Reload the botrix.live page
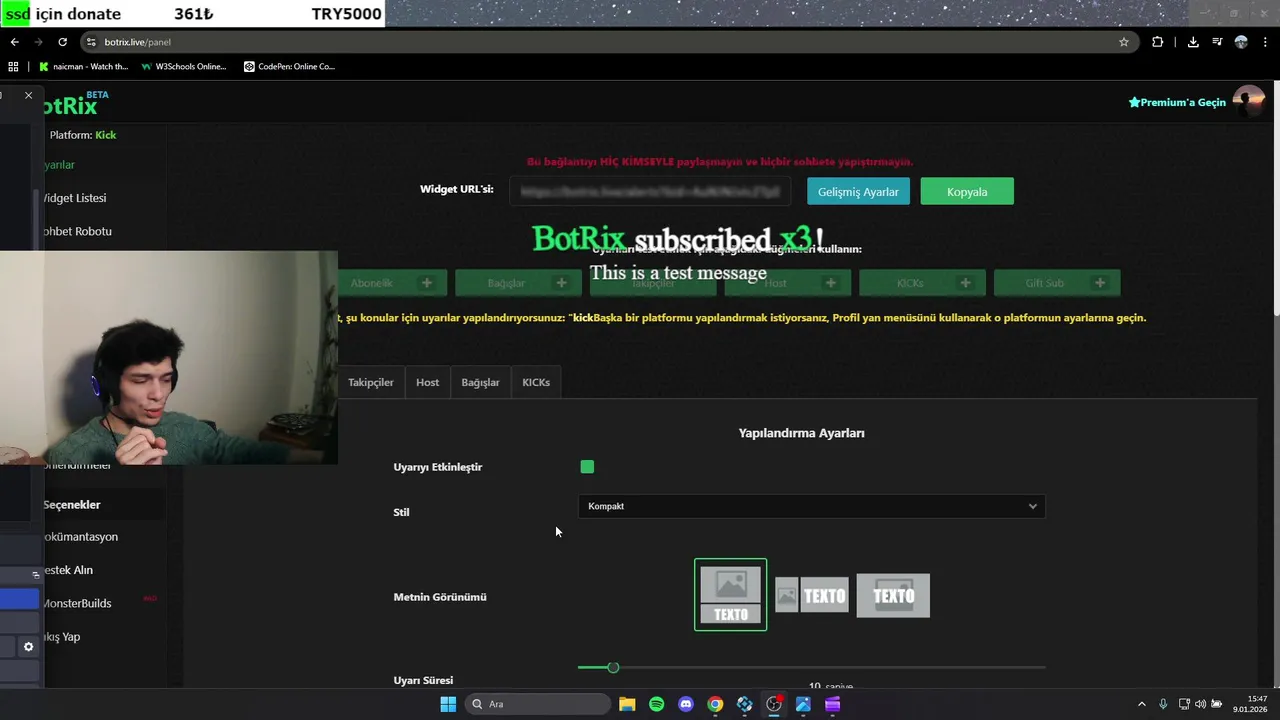 (62, 42)
